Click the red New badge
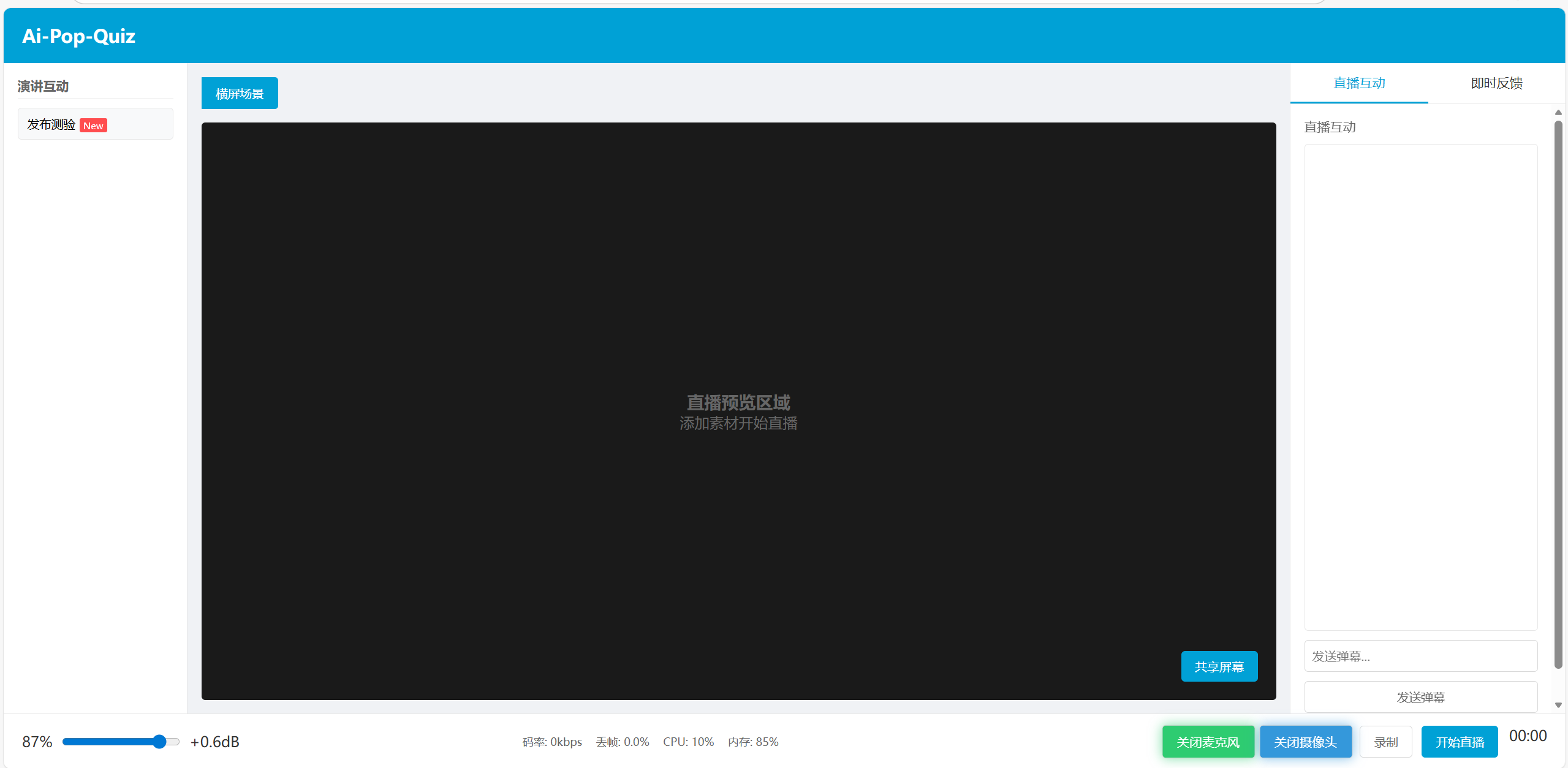1568x768 pixels. pyautogui.click(x=93, y=126)
